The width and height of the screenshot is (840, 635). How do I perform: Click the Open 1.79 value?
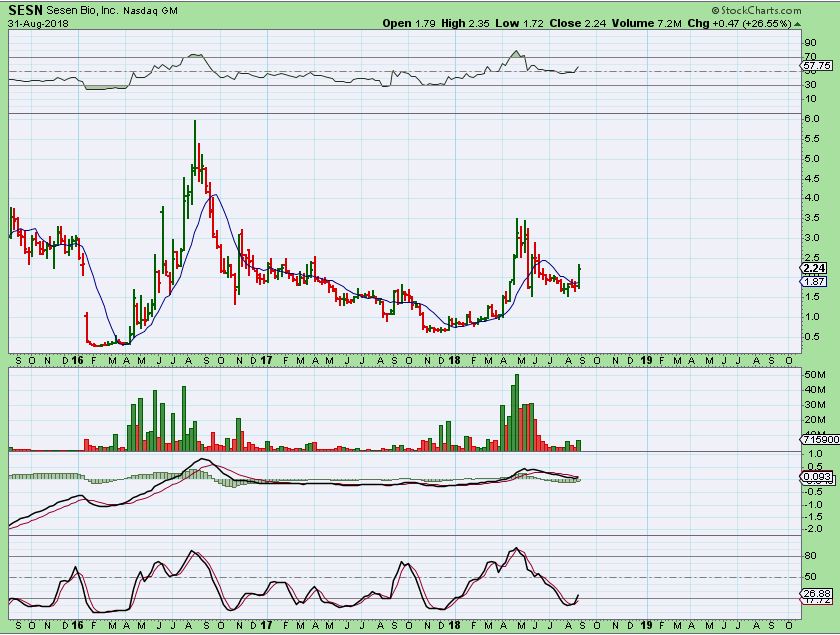[409, 24]
